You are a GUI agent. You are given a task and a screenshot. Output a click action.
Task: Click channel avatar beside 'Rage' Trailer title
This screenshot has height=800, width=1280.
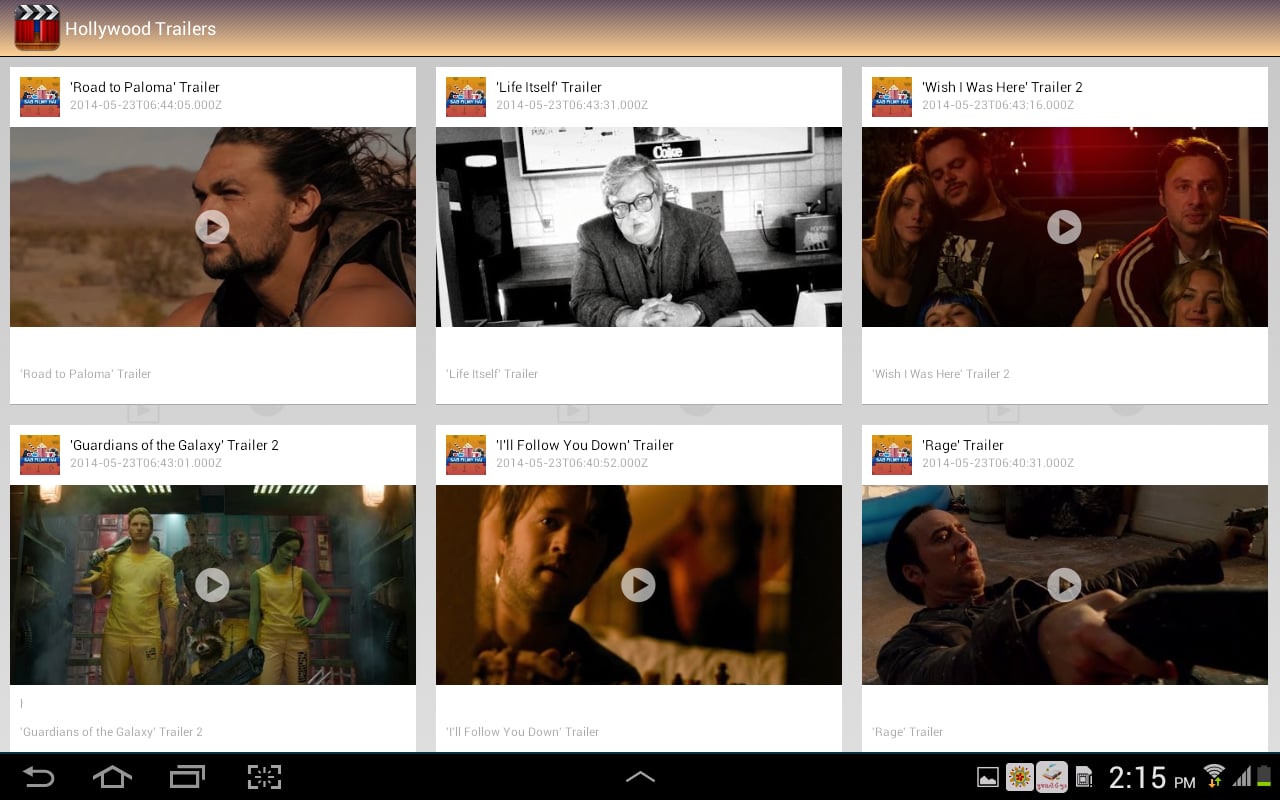[892, 455]
